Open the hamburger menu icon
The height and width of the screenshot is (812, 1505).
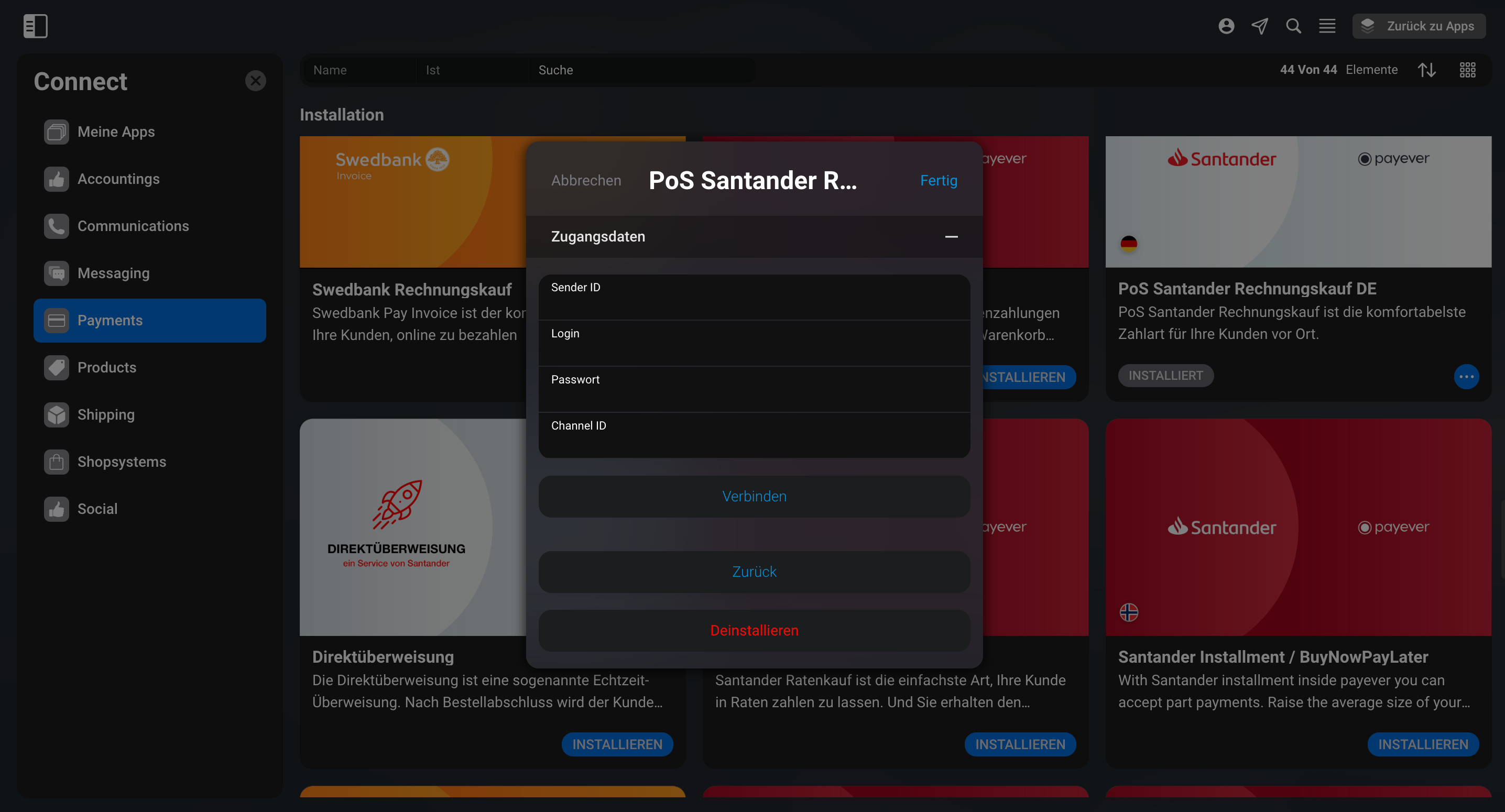(1327, 26)
